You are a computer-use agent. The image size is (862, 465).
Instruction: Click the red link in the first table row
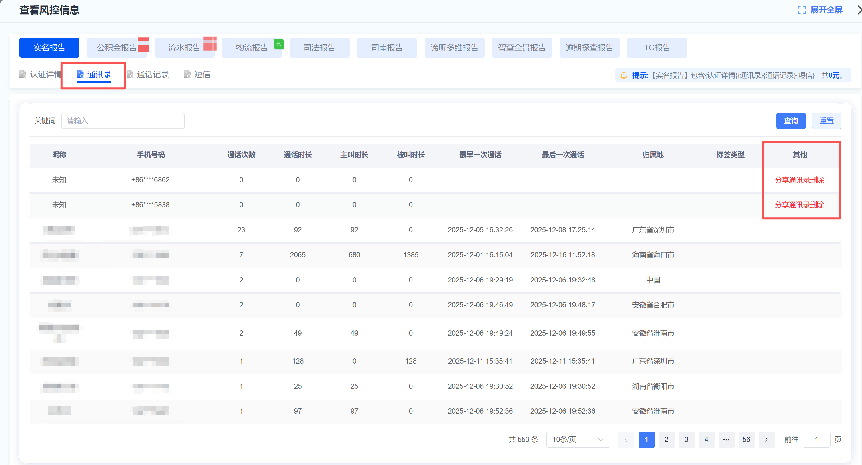click(x=801, y=180)
